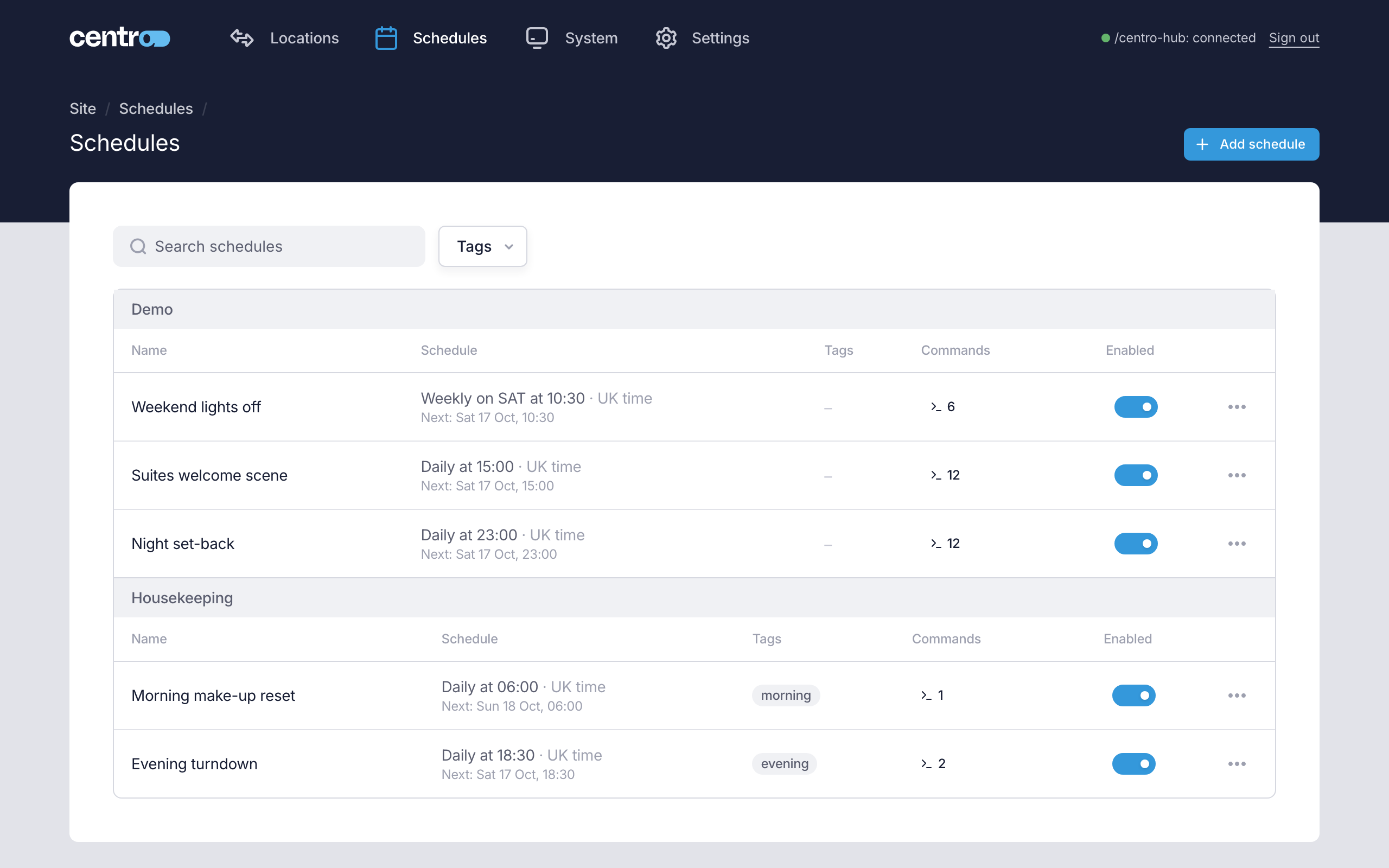1389x868 pixels.
Task: Click commands icon for Morning make-up reset
Action: click(926, 696)
